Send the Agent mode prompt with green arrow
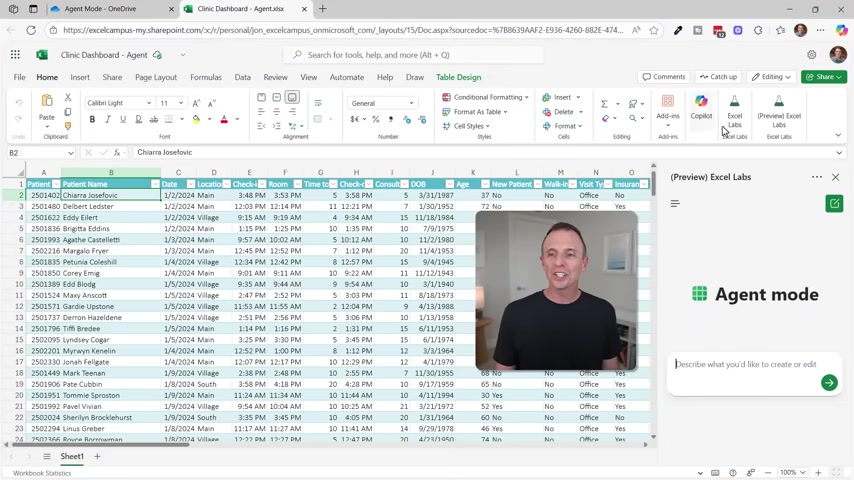 click(829, 382)
